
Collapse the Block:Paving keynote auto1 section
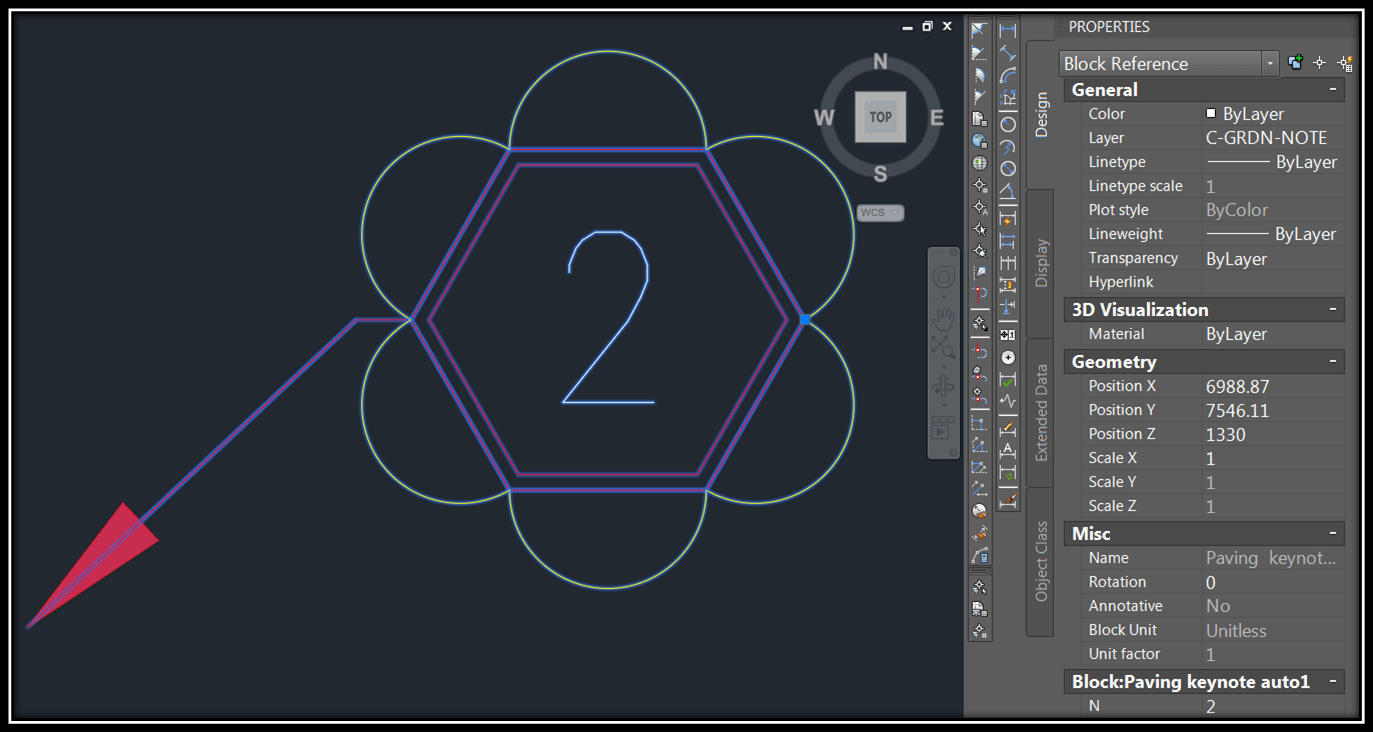tap(1333, 682)
